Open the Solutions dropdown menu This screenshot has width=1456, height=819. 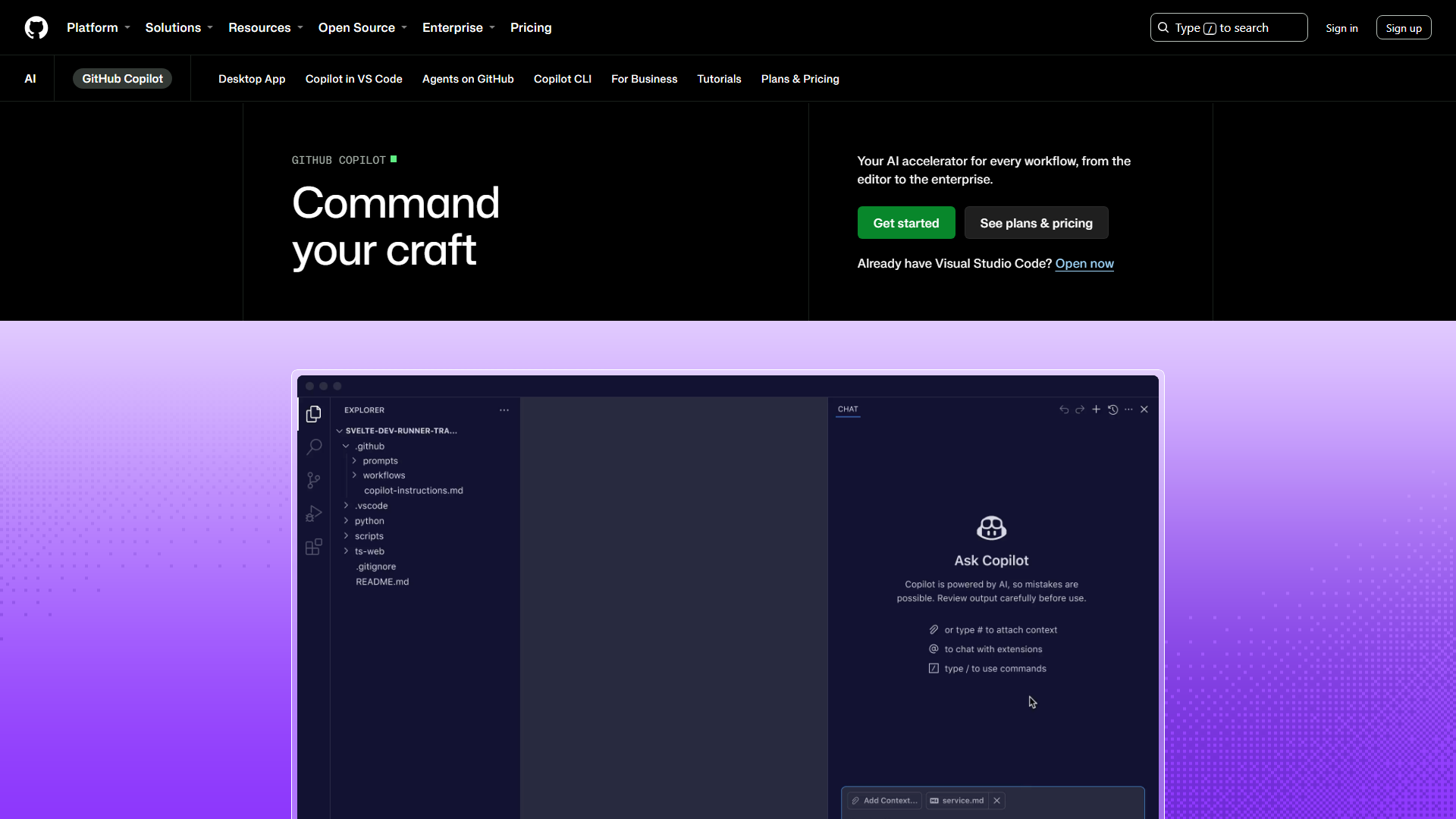(179, 27)
